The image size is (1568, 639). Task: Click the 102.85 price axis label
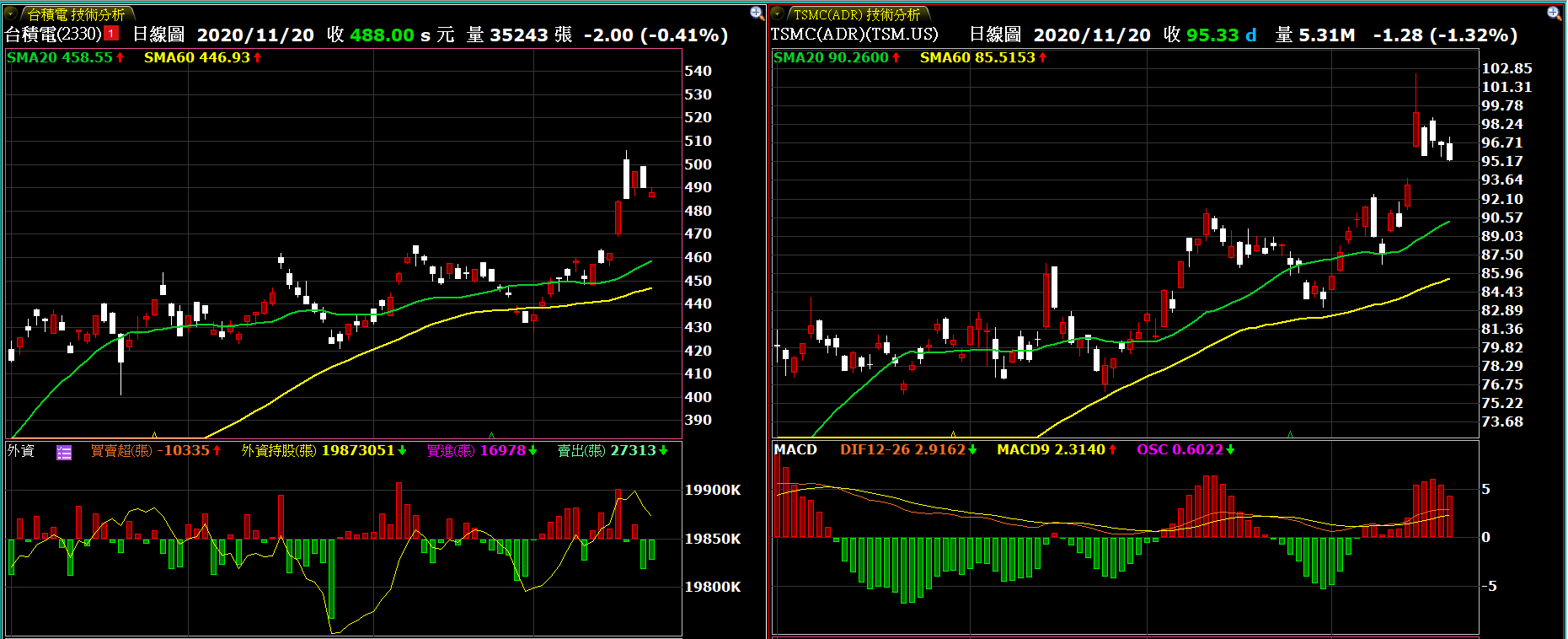[x=1506, y=68]
